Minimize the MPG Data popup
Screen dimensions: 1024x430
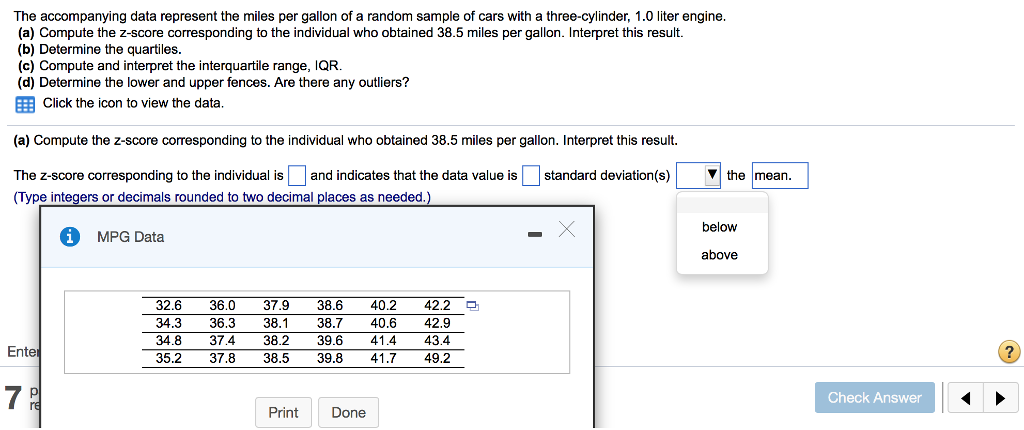click(536, 233)
